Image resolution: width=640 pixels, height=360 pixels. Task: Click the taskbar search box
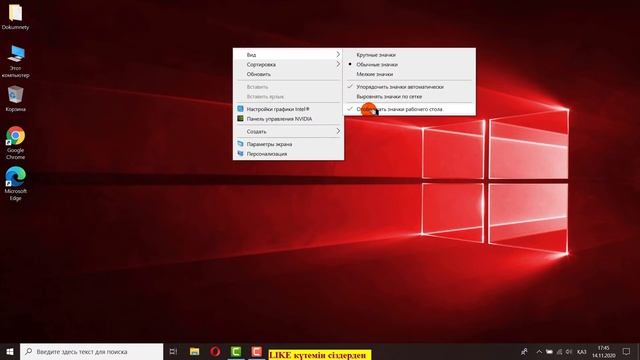point(91,351)
